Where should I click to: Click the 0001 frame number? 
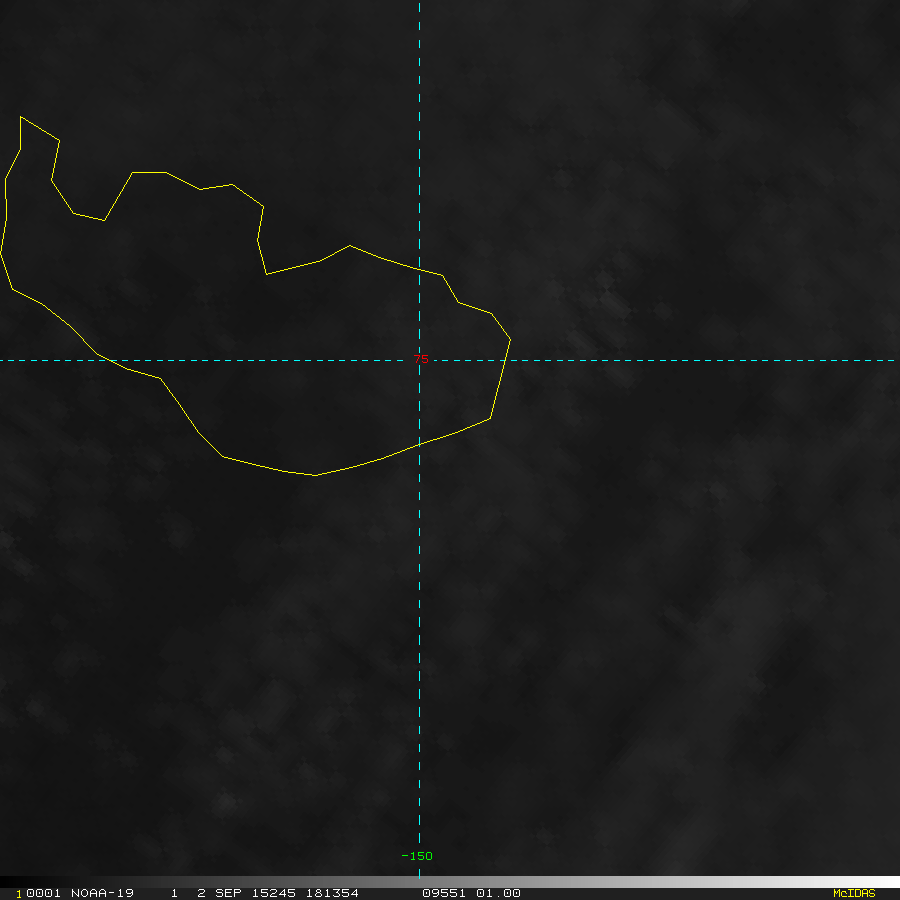43,893
